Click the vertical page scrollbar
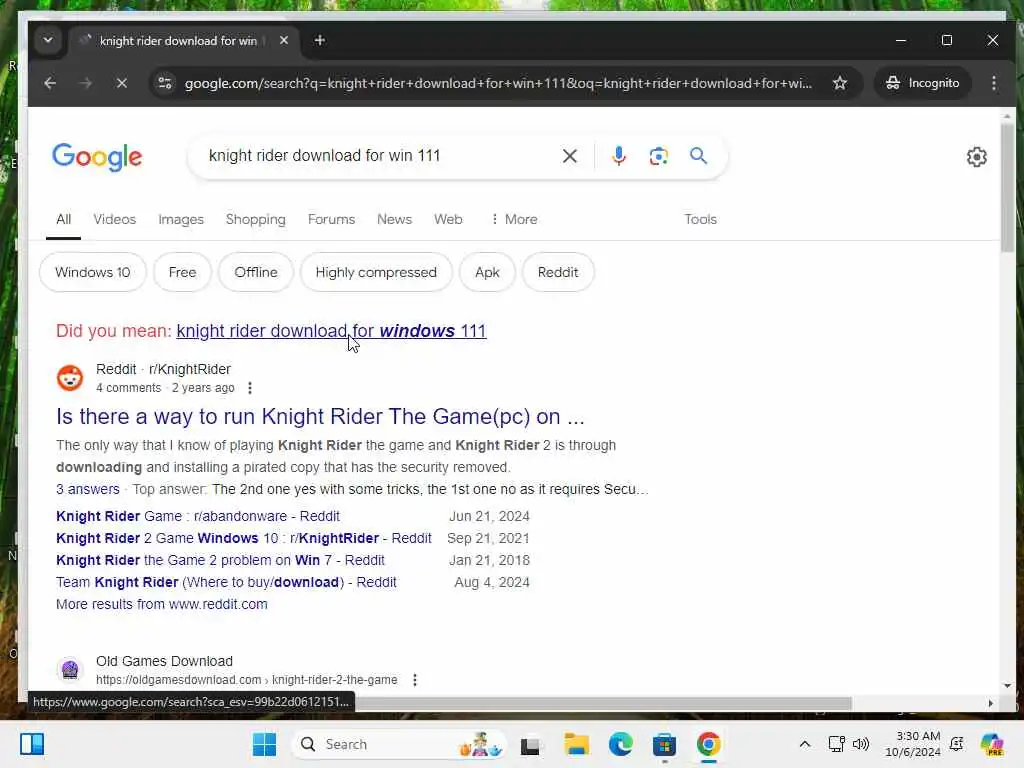 click(x=1007, y=188)
